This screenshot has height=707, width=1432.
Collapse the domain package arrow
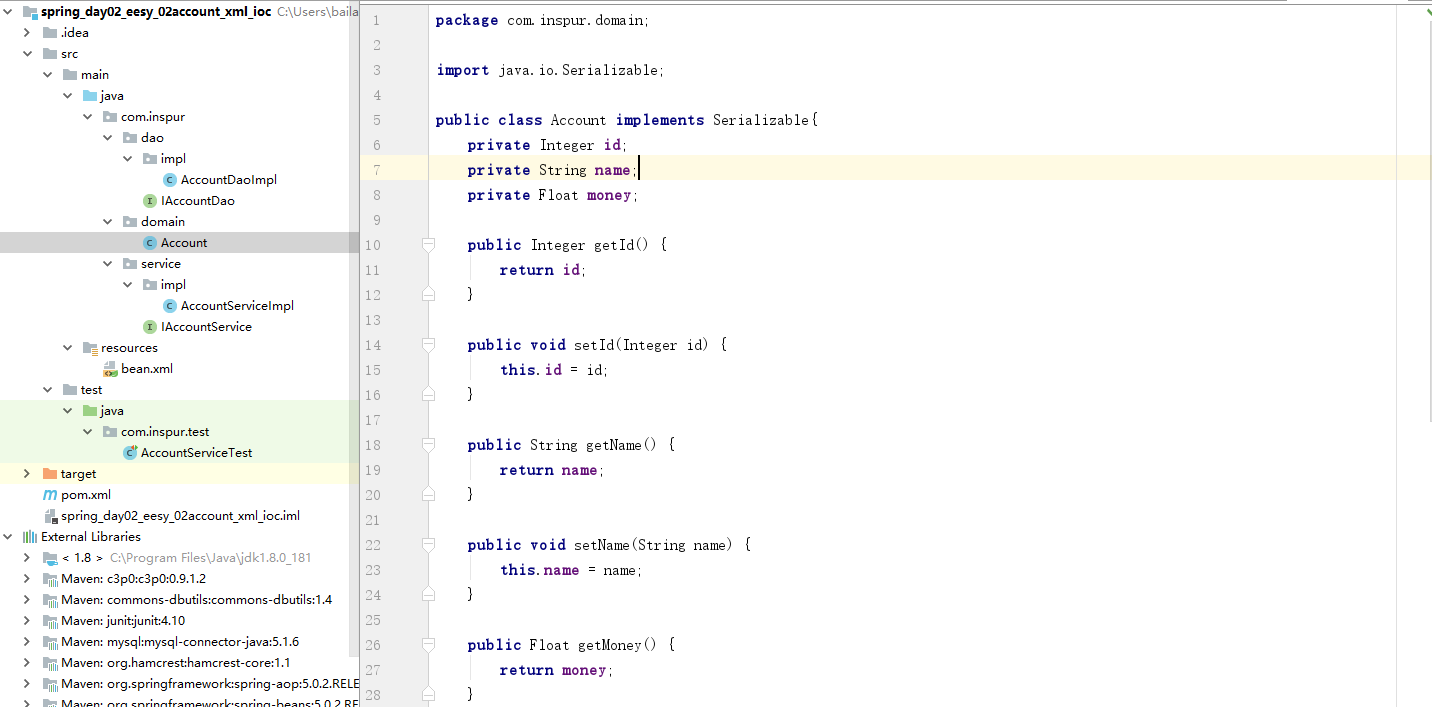point(107,222)
